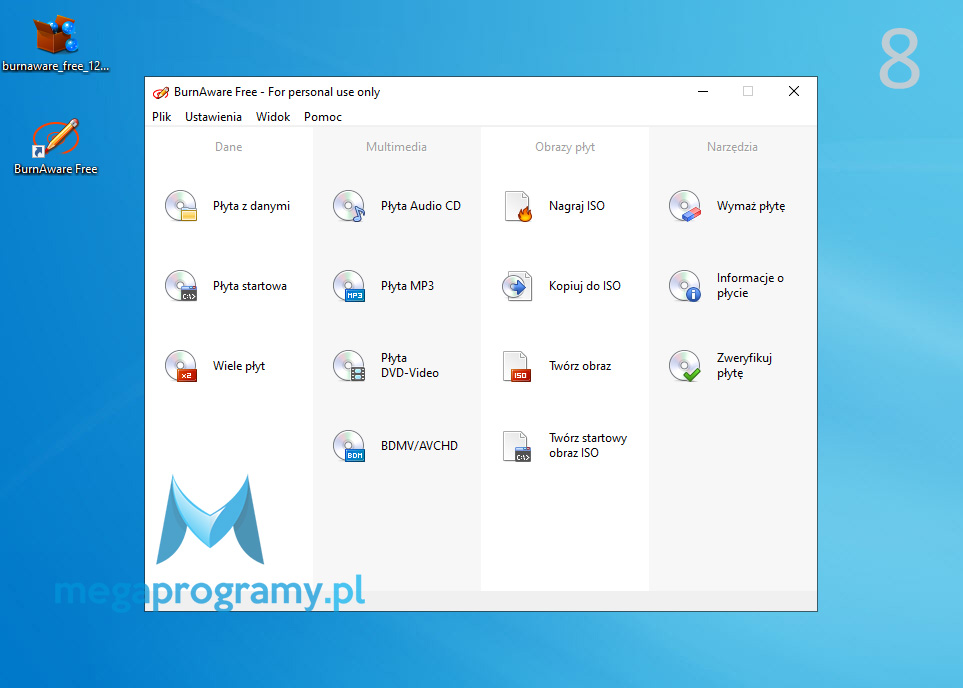Minimize the BurnAware Free window
Image resolution: width=963 pixels, height=688 pixels.
[x=703, y=92]
